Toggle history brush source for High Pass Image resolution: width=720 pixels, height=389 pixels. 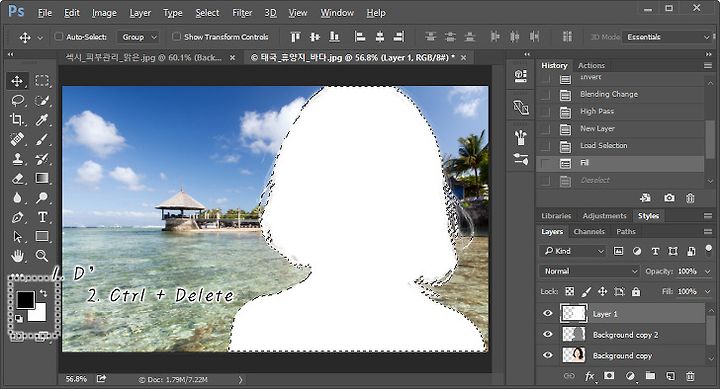click(546, 112)
